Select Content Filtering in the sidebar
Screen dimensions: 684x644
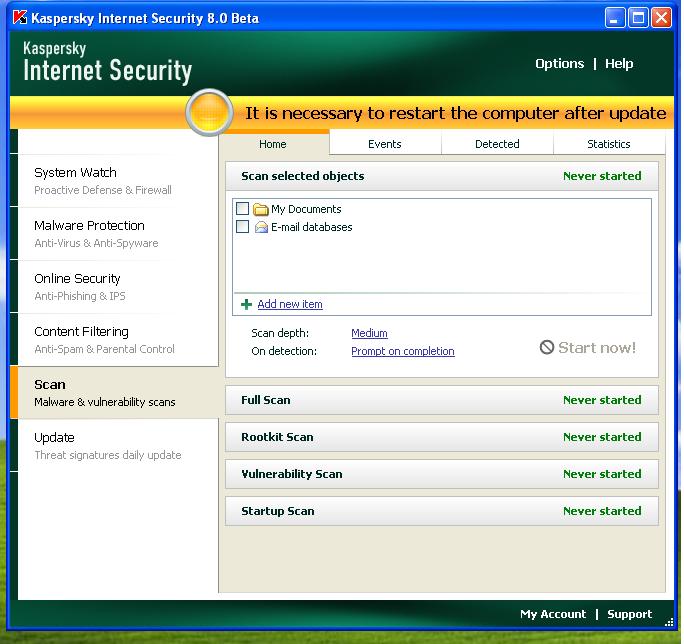click(x=118, y=340)
